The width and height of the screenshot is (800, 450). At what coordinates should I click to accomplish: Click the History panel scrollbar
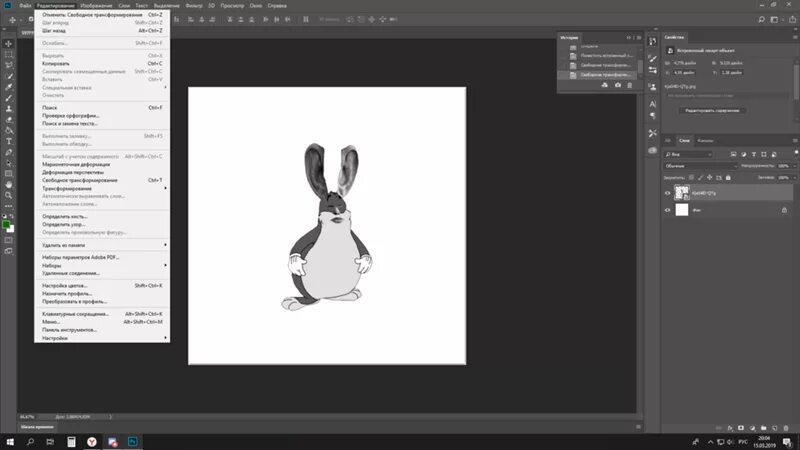tap(641, 64)
